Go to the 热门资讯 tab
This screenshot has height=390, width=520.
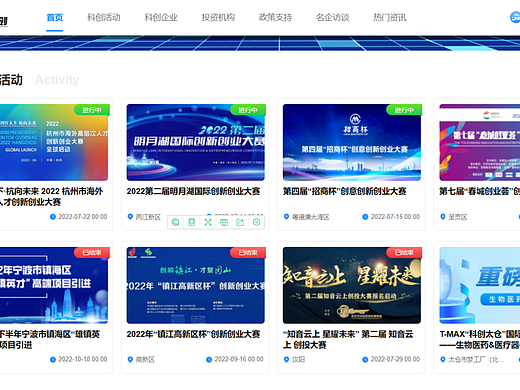coord(390,17)
